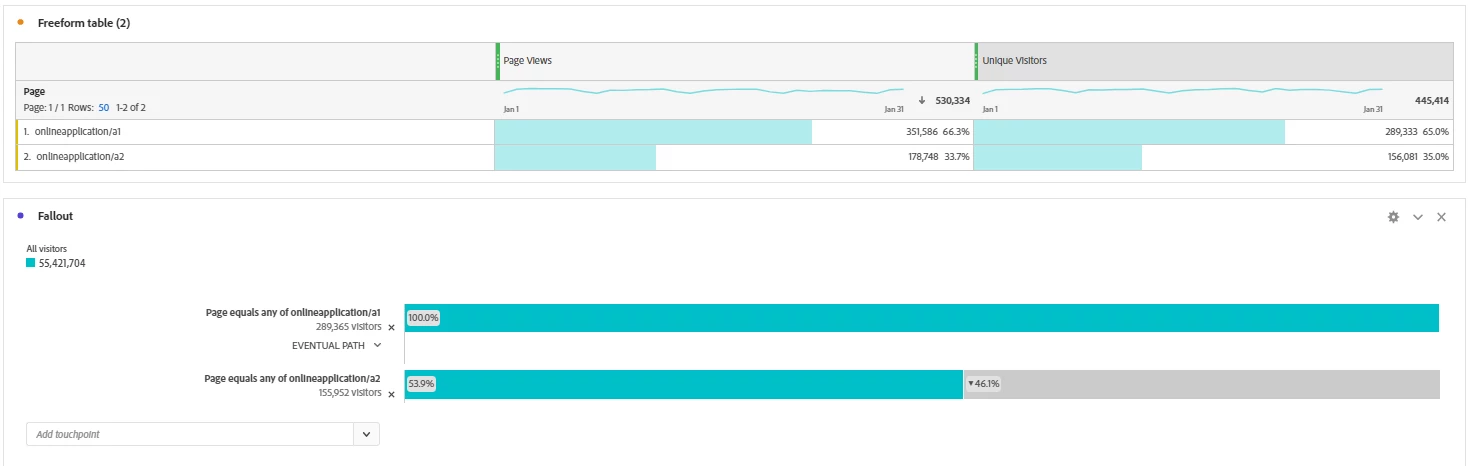Click the Add touchpoint field
The width and height of the screenshot is (1471, 466).
click(190, 434)
